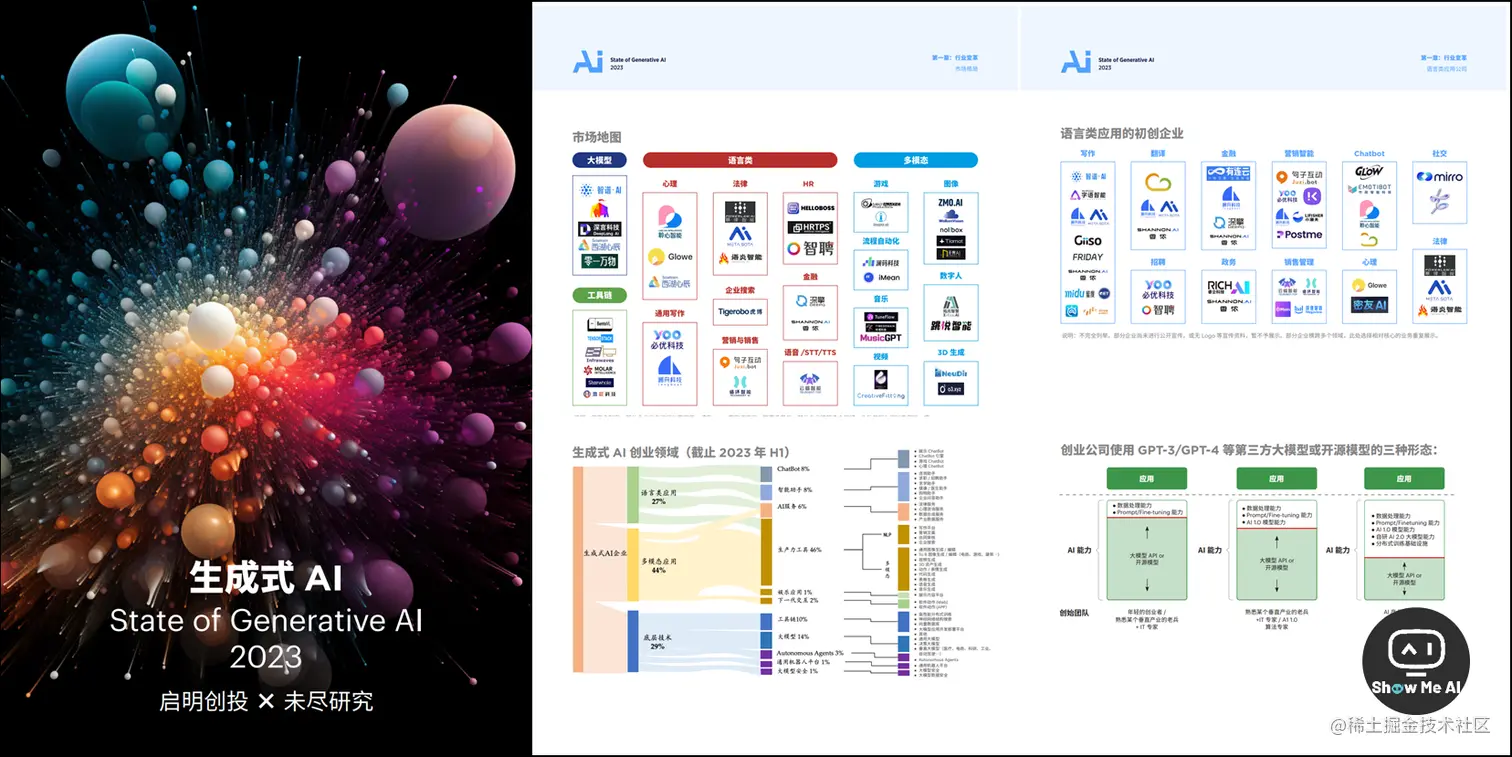Click the EMOTIBOT logo
This screenshot has height=757, width=1512.
pos(1369,189)
